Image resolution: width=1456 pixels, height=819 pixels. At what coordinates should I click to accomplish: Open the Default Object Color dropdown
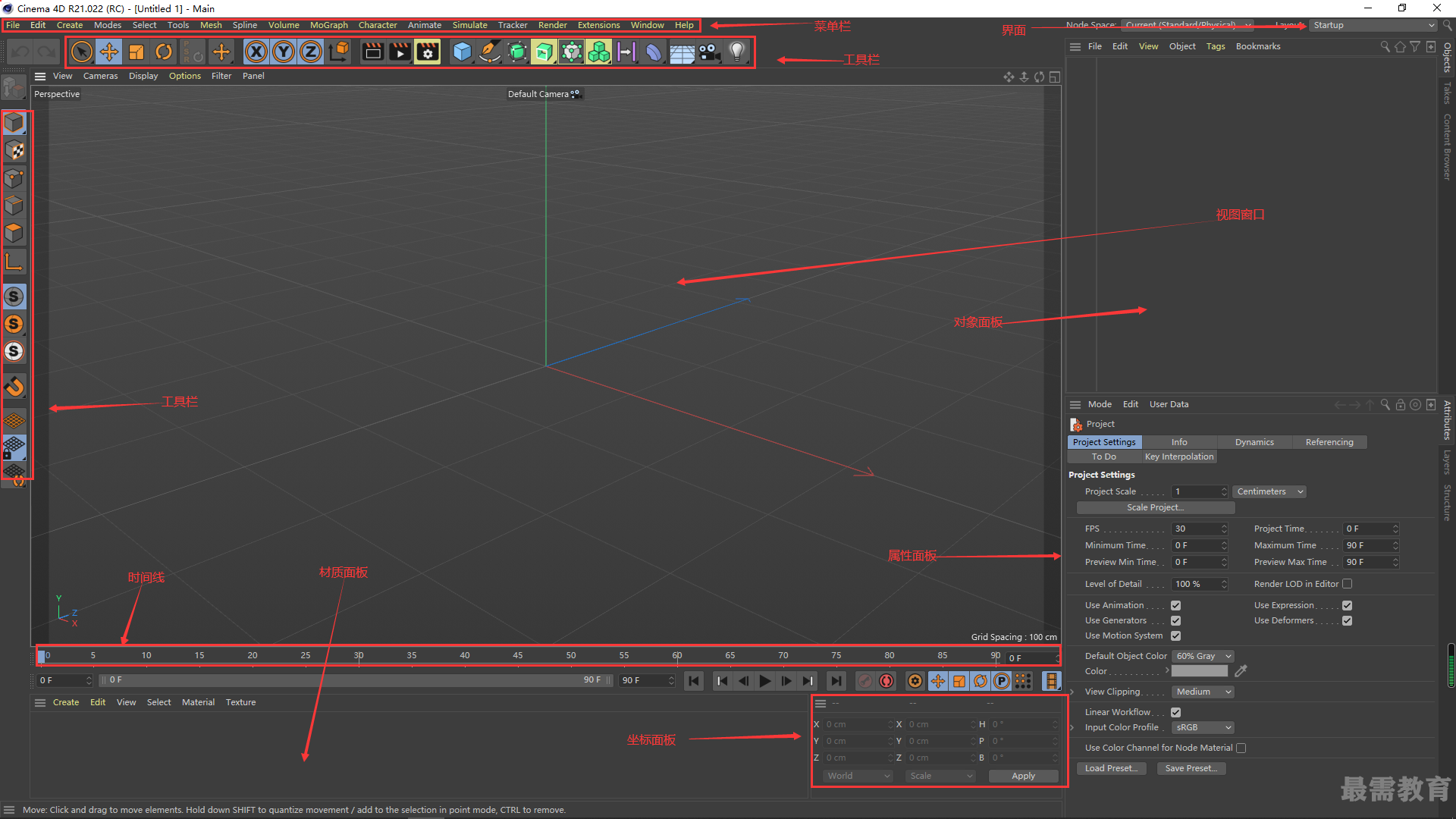click(1203, 656)
